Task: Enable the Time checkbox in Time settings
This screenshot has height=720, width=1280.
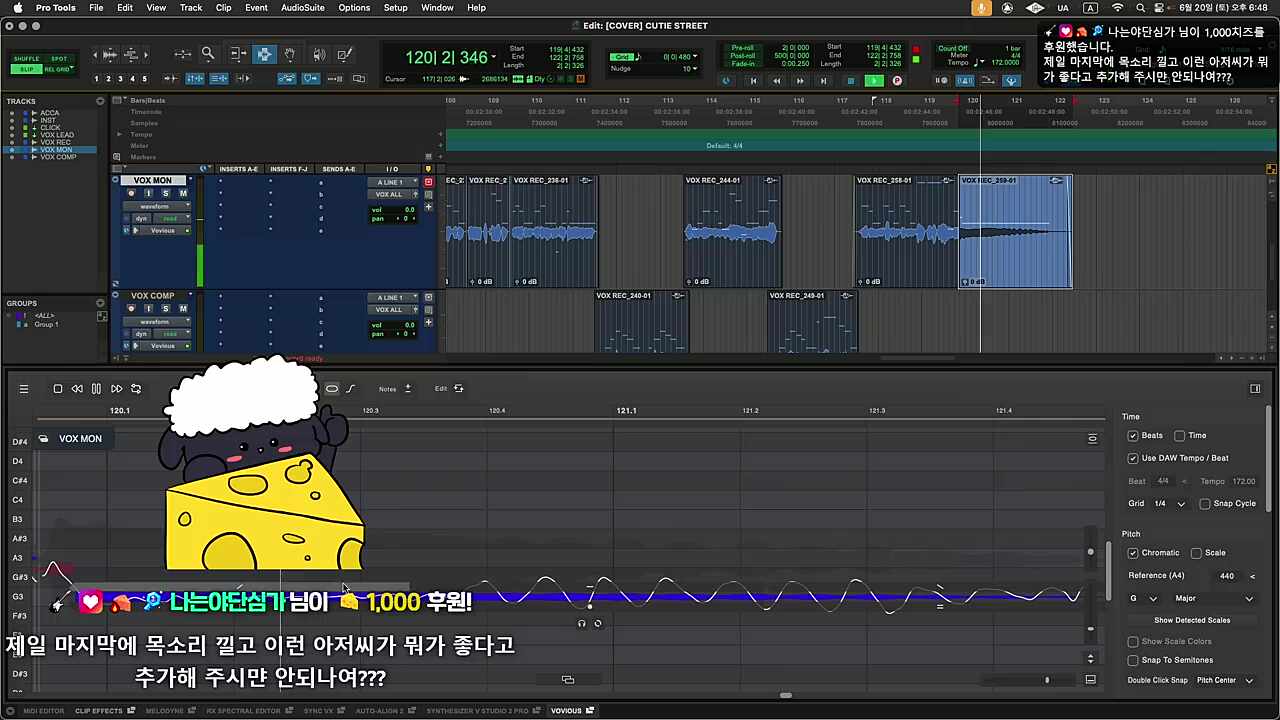Action: (1180, 436)
